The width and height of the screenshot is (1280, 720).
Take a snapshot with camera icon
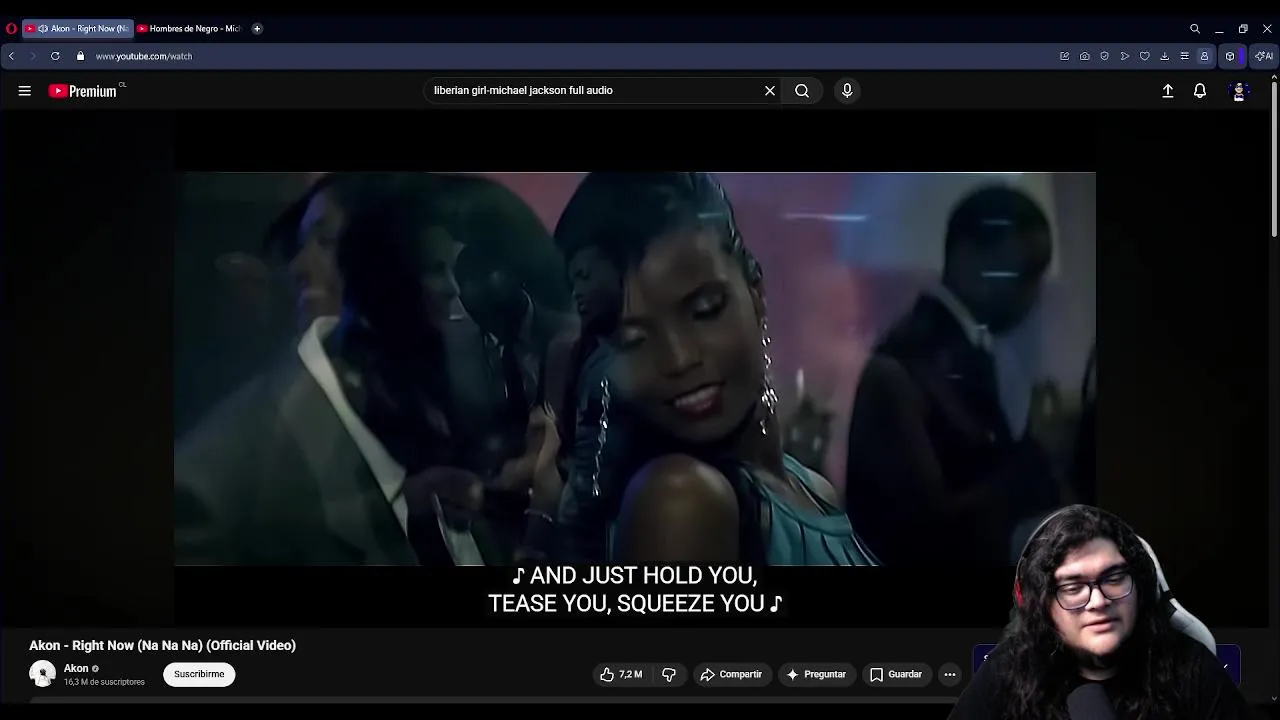[x=1085, y=56]
